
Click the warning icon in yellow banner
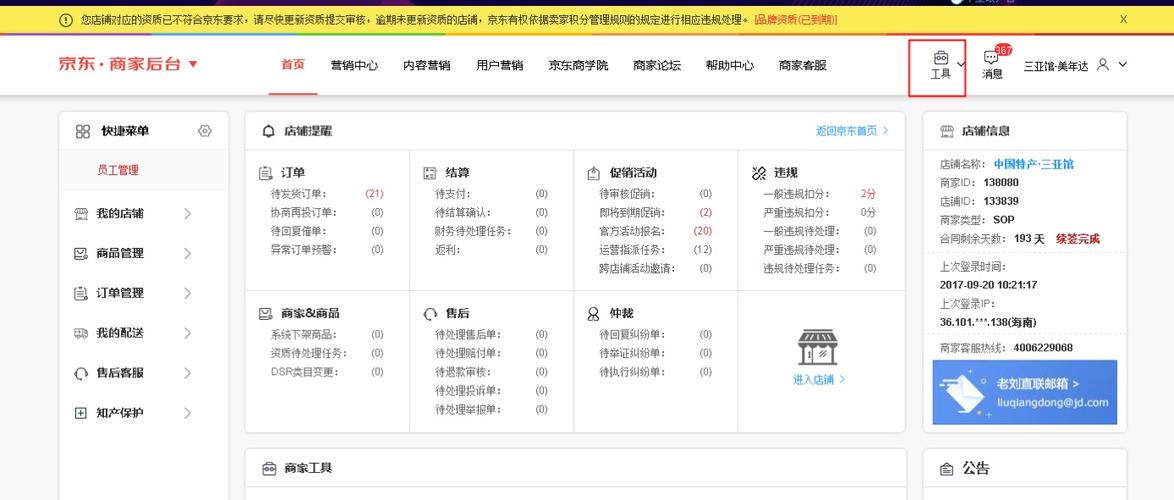pos(66,20)
